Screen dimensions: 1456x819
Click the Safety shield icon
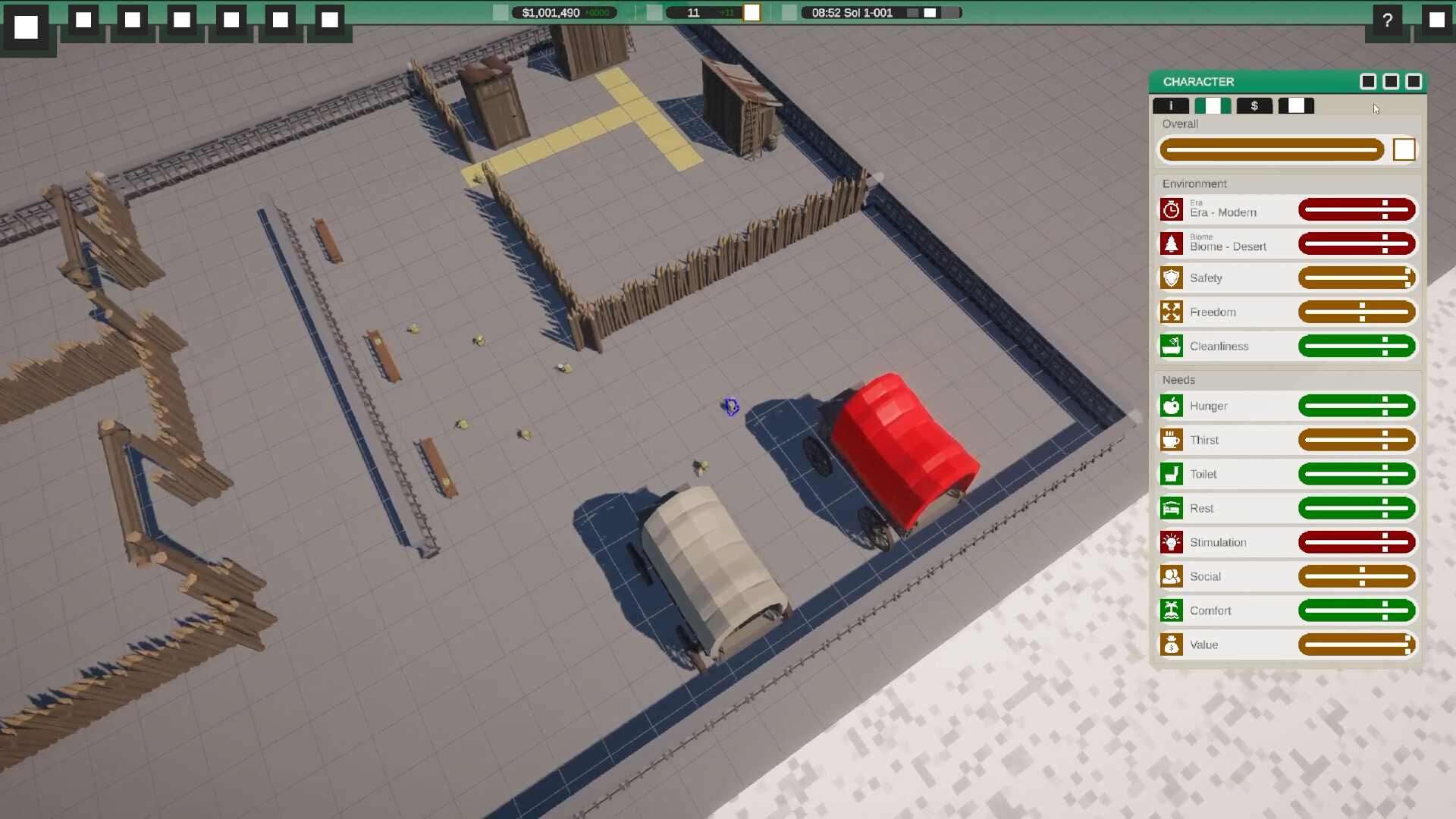pyautogui.click(x=1172, y=278)
